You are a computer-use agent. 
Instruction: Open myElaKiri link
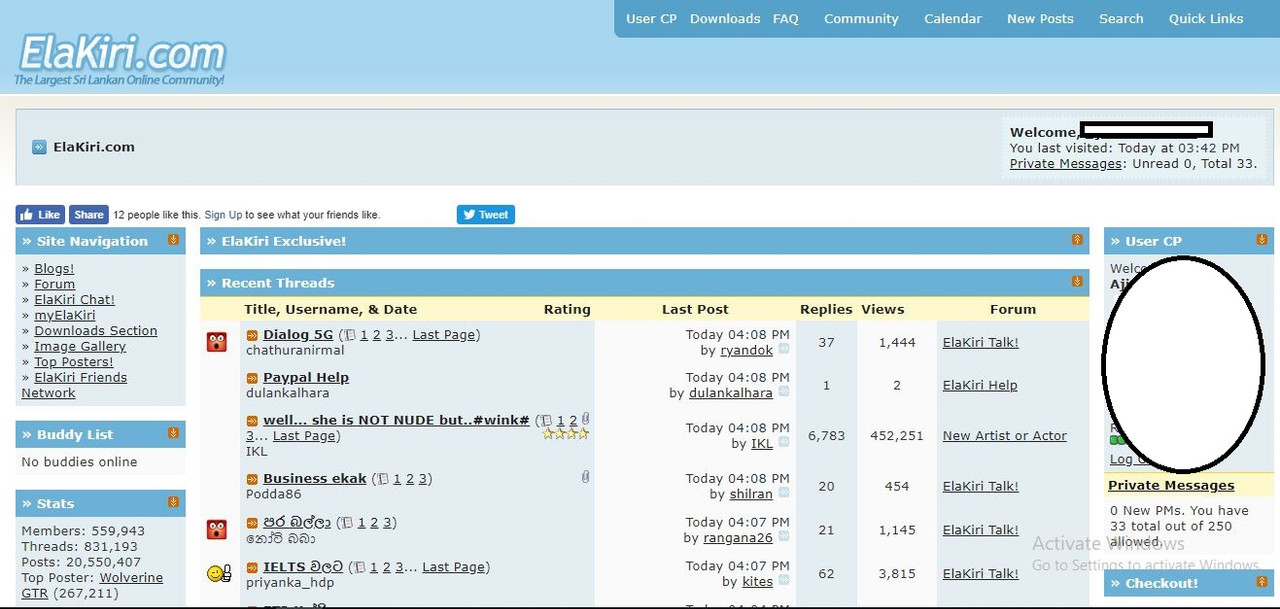(65, 315)
